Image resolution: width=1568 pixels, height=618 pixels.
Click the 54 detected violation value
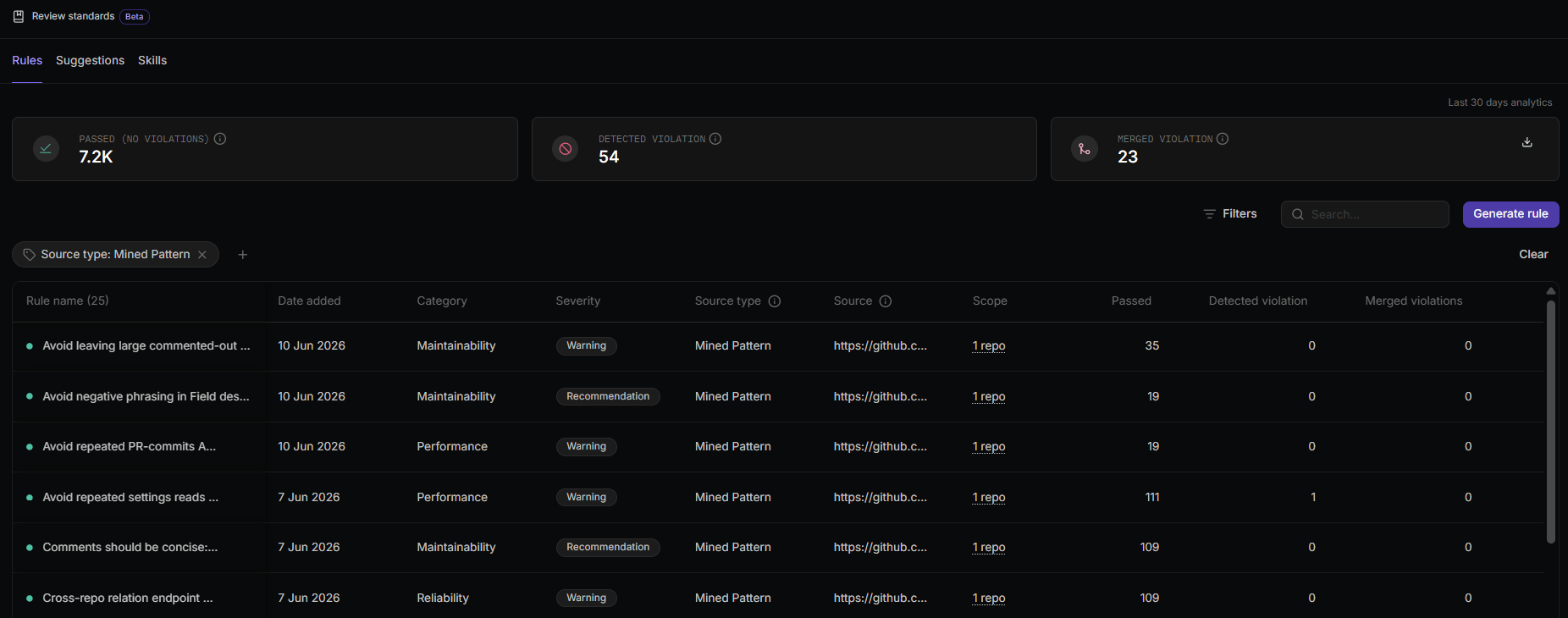(x=609, y=157)
